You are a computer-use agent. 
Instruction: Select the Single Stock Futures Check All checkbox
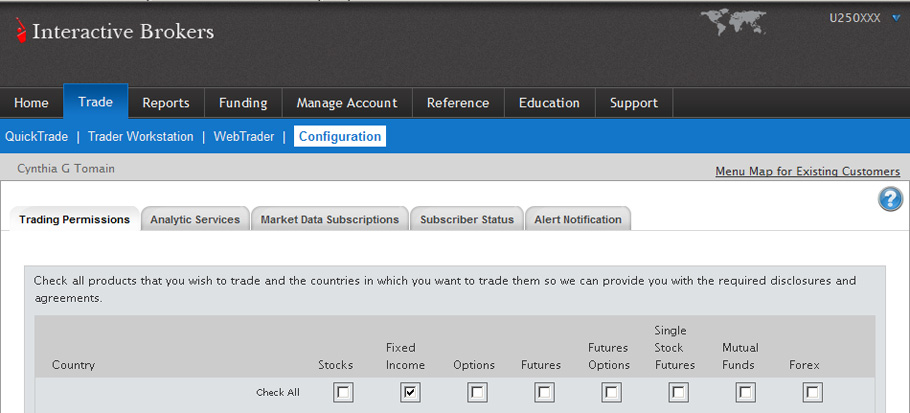(678, 393)
